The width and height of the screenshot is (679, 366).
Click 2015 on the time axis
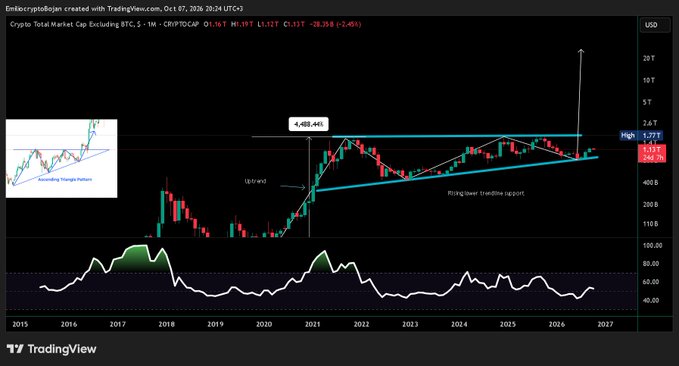pos(20,324)
